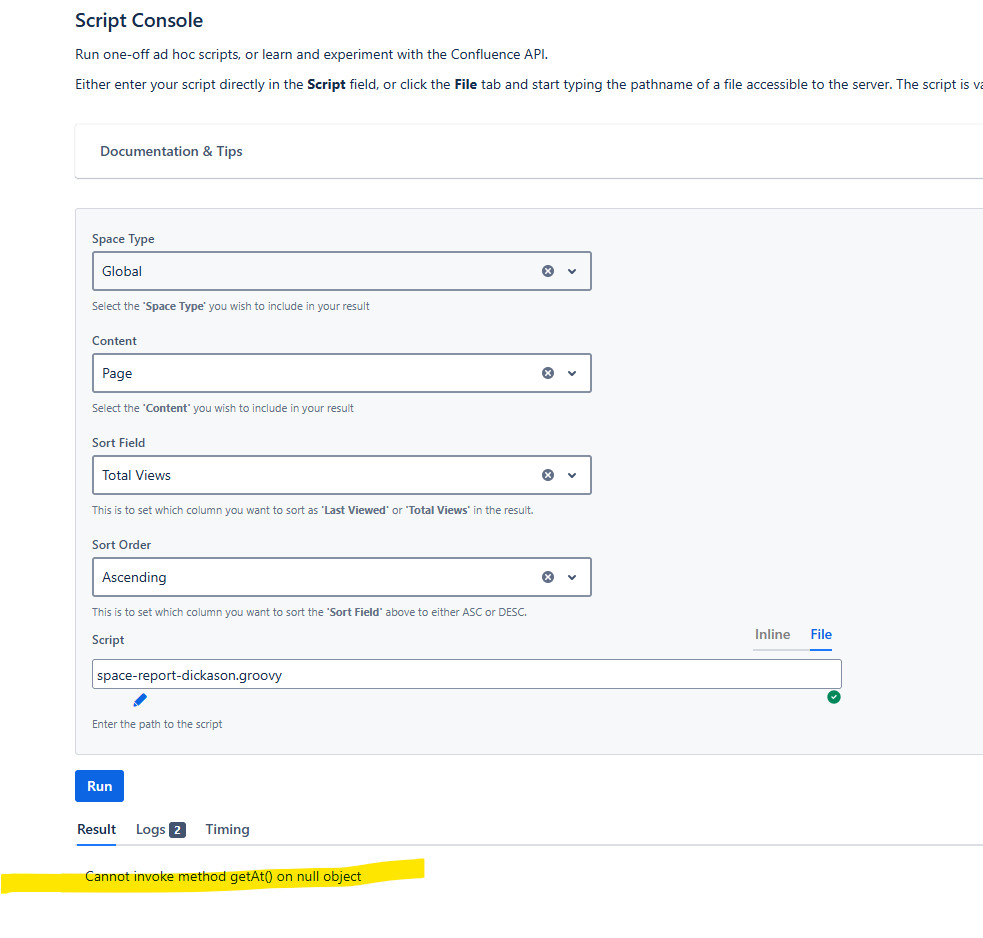983x938 pixels.
Task: Expand the Space Type dropdown arrow
Action: coord(572,271)
